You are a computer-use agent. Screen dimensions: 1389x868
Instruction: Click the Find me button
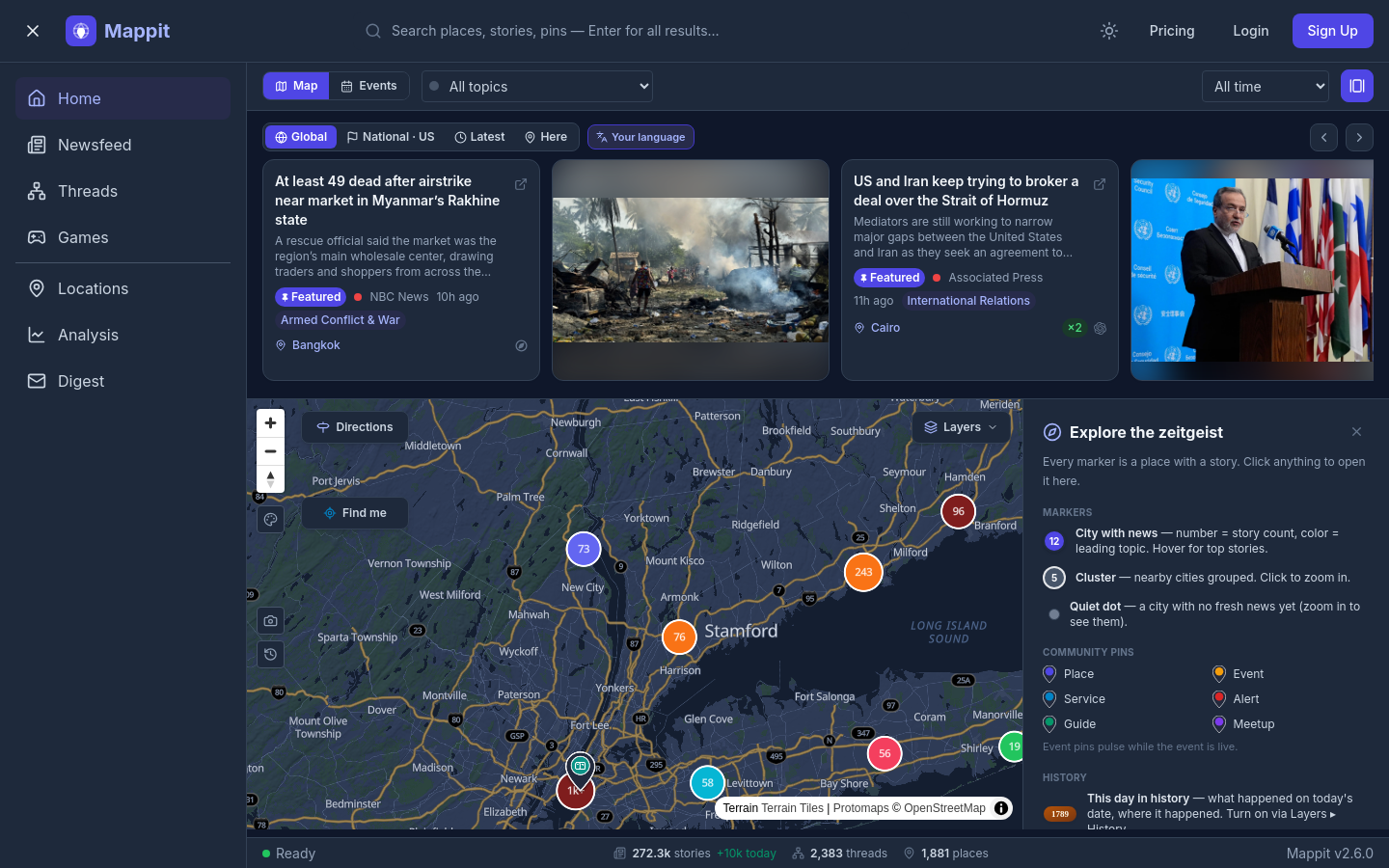point(355,513)
